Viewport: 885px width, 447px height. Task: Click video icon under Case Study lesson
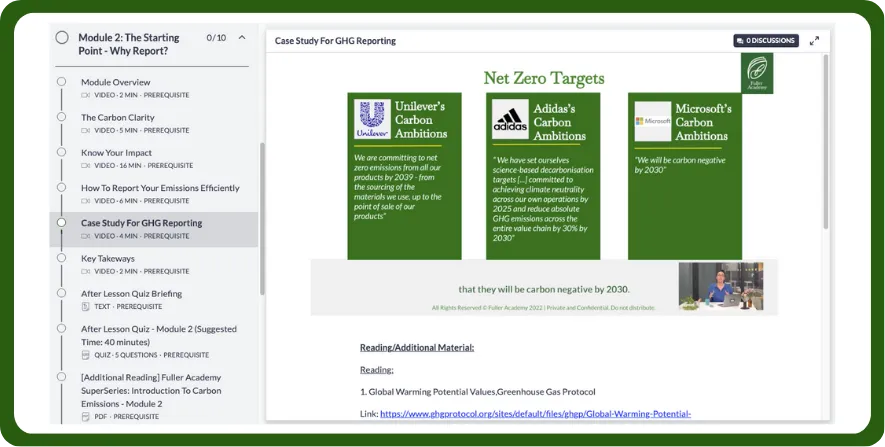(86, 236)
